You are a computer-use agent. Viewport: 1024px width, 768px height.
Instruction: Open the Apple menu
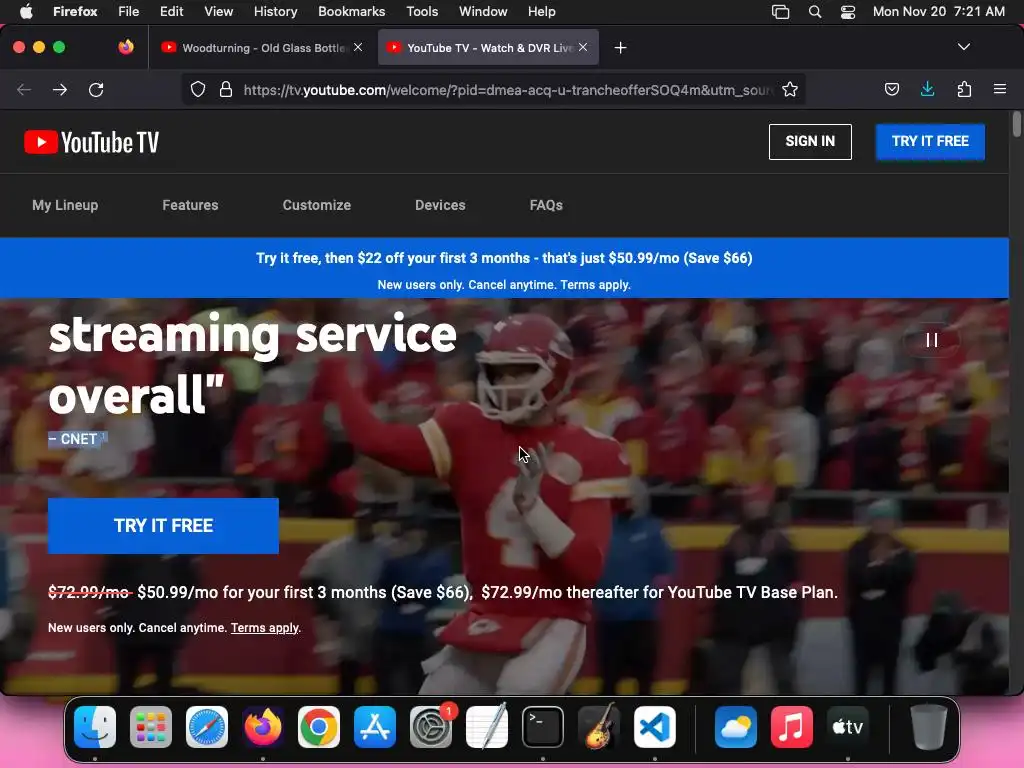click(26, 12)
